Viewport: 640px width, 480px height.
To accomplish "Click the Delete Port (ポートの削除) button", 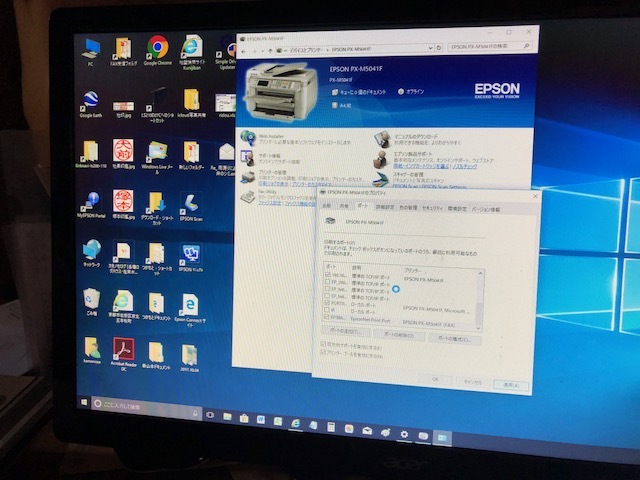I will tap(398, 335).
